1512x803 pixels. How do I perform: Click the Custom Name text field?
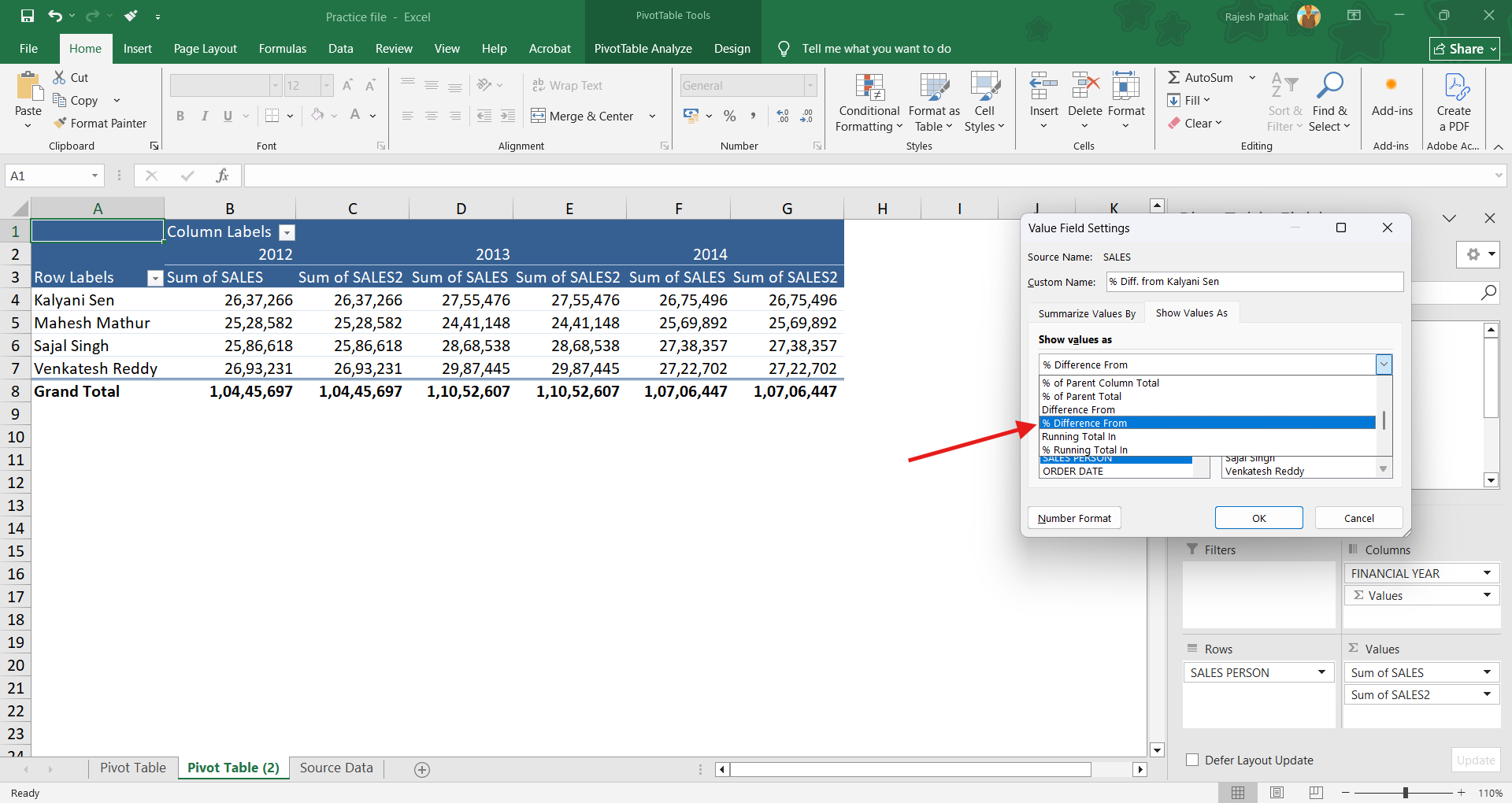tap(1254, 282)
